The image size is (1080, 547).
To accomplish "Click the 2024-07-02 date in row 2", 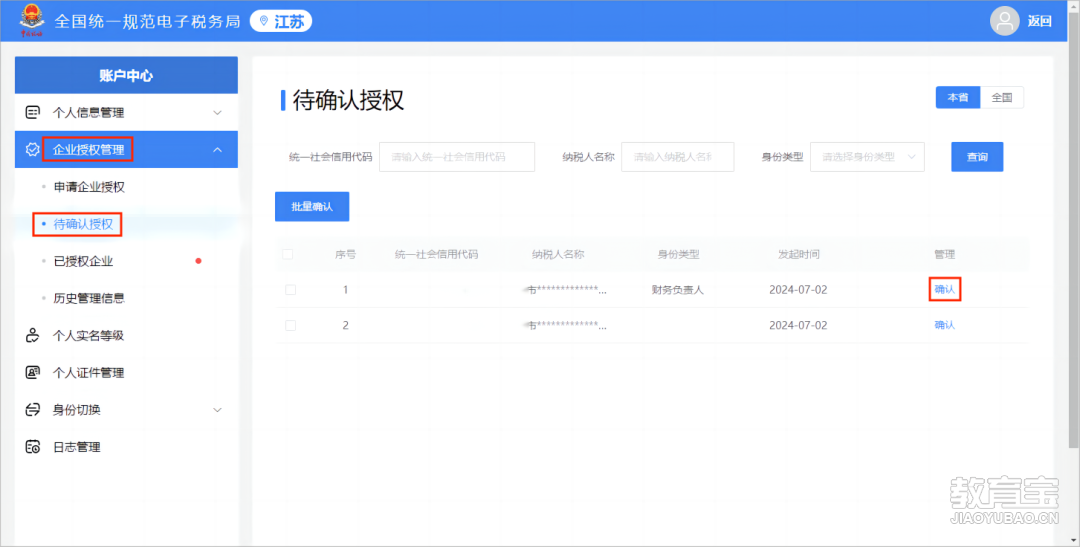I will 798,325.
